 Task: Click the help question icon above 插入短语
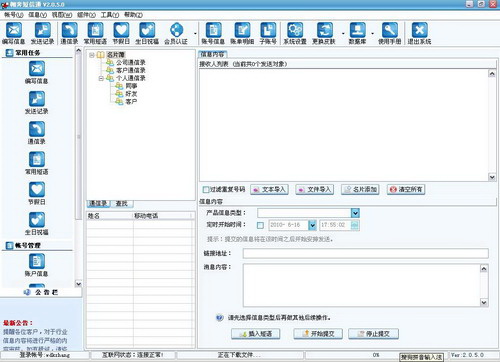pyautogui.click(x=219, y=317)
